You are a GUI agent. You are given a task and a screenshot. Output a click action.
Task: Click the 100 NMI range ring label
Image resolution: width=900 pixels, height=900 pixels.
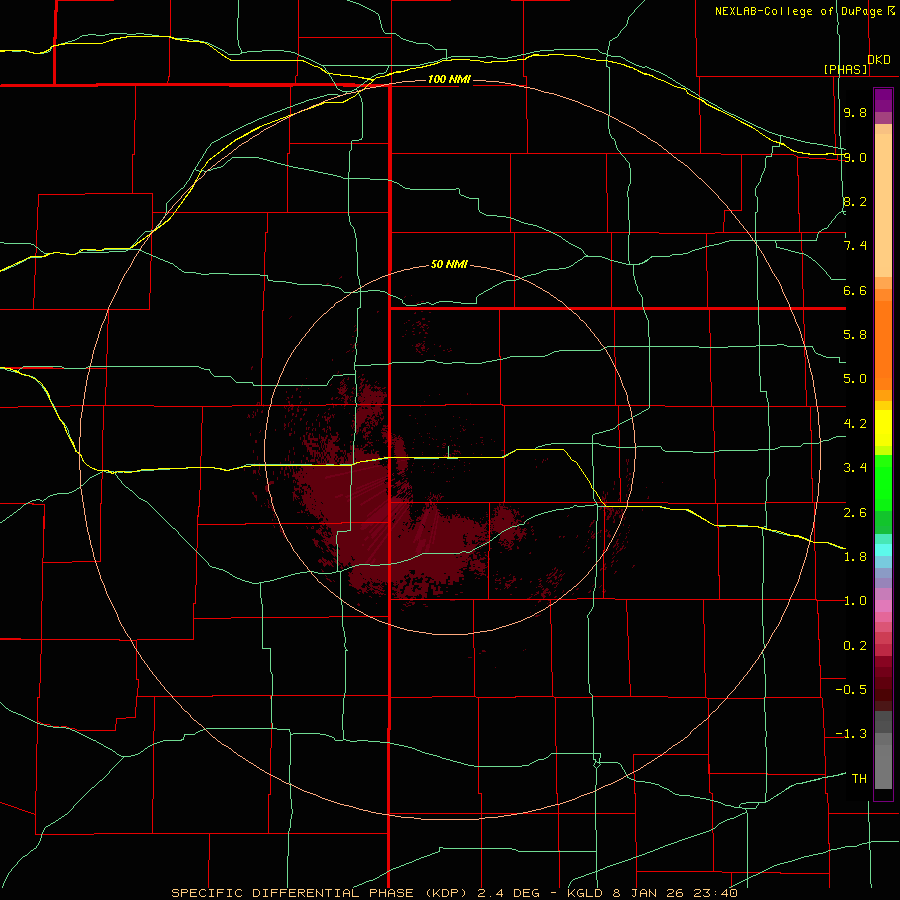coord(449,79)
